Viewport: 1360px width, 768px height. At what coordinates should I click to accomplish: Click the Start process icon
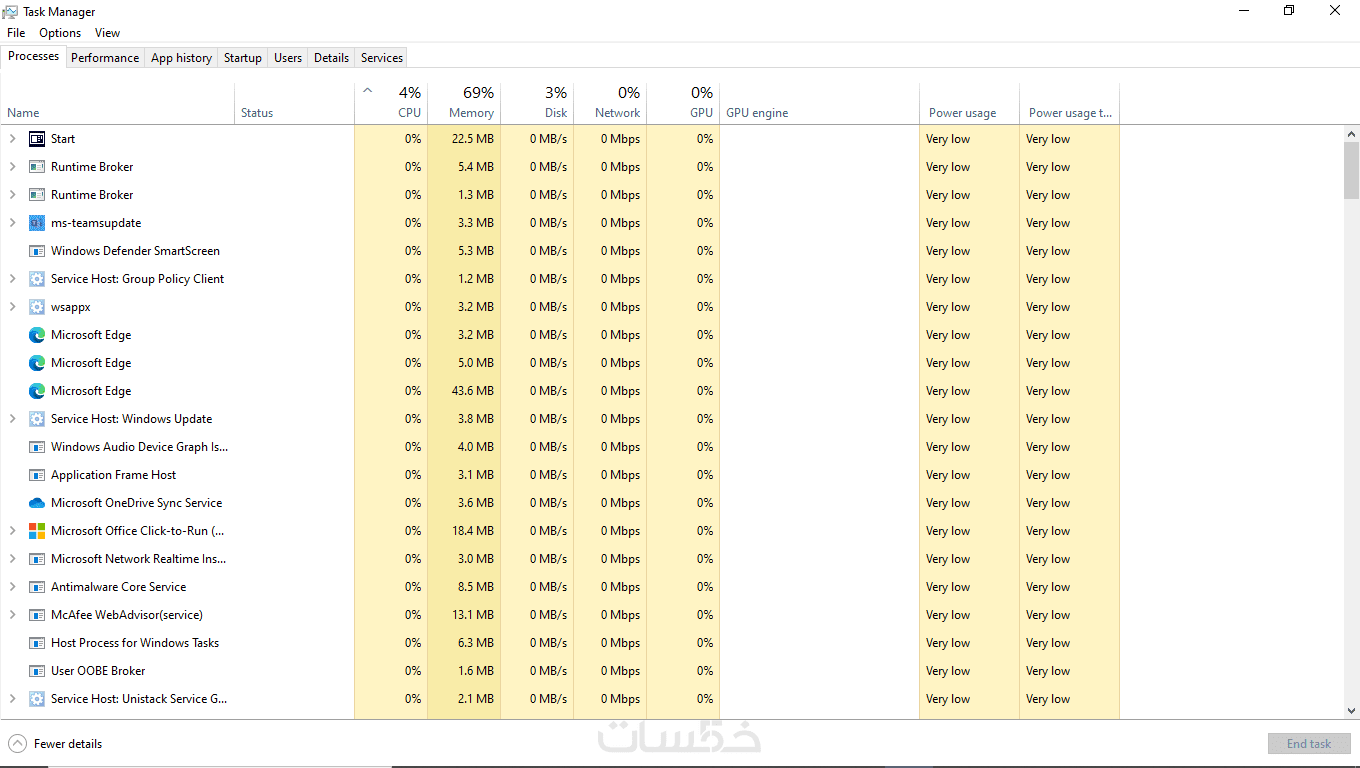(x=37, y=139)
